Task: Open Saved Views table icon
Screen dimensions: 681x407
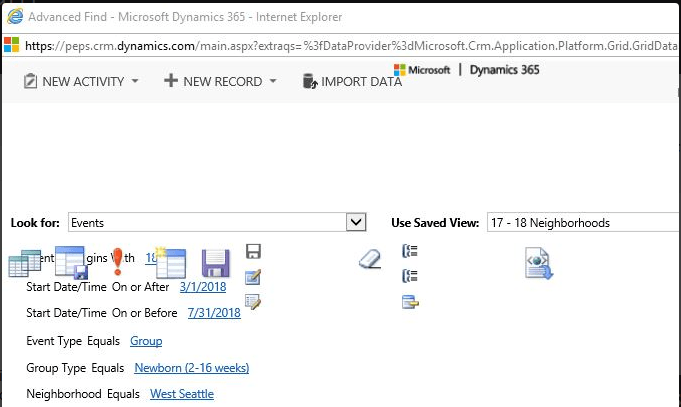Action: click(x=72, y=262)
